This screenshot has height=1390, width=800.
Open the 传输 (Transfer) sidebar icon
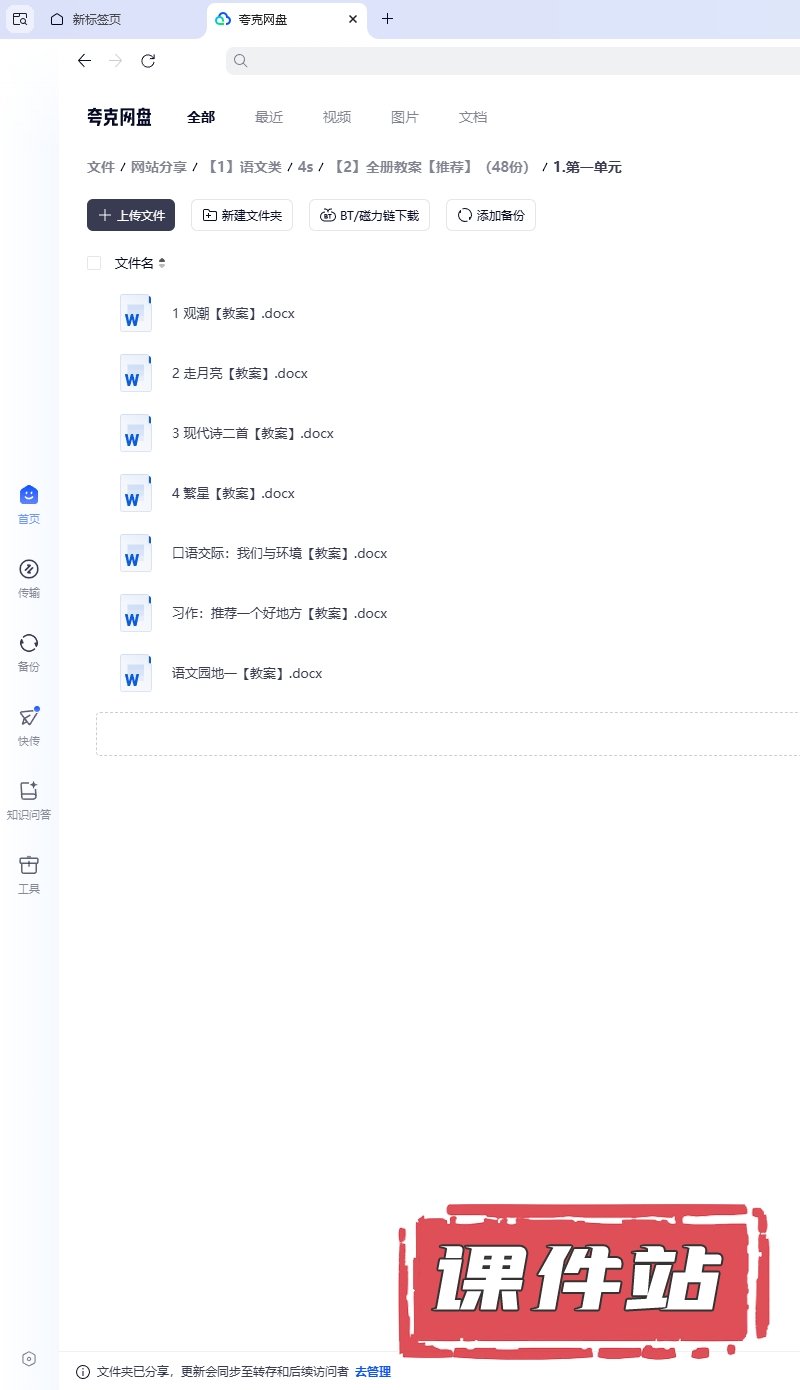[29, 570]
